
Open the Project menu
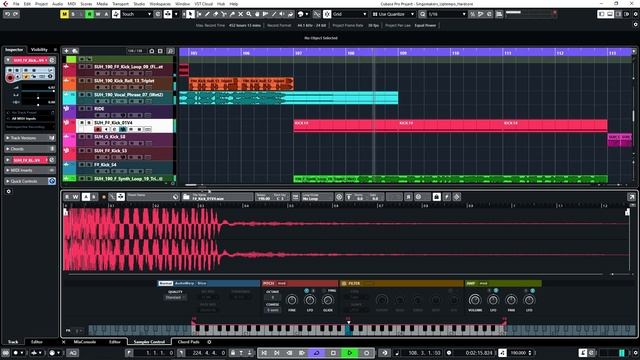coord(41,4)
